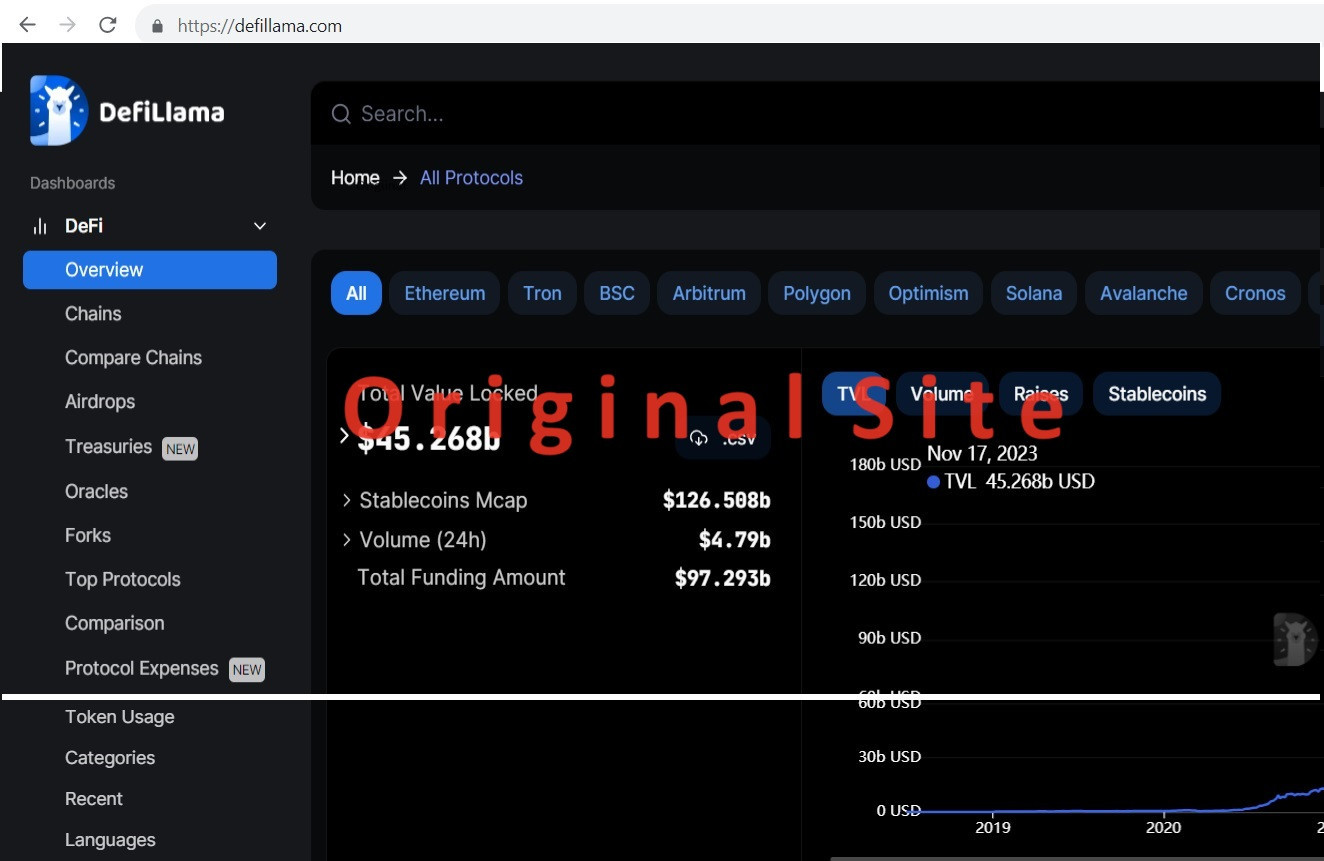1324x861 pixels.
Task: Open the Airdrops page
Action: click(100, 402)
